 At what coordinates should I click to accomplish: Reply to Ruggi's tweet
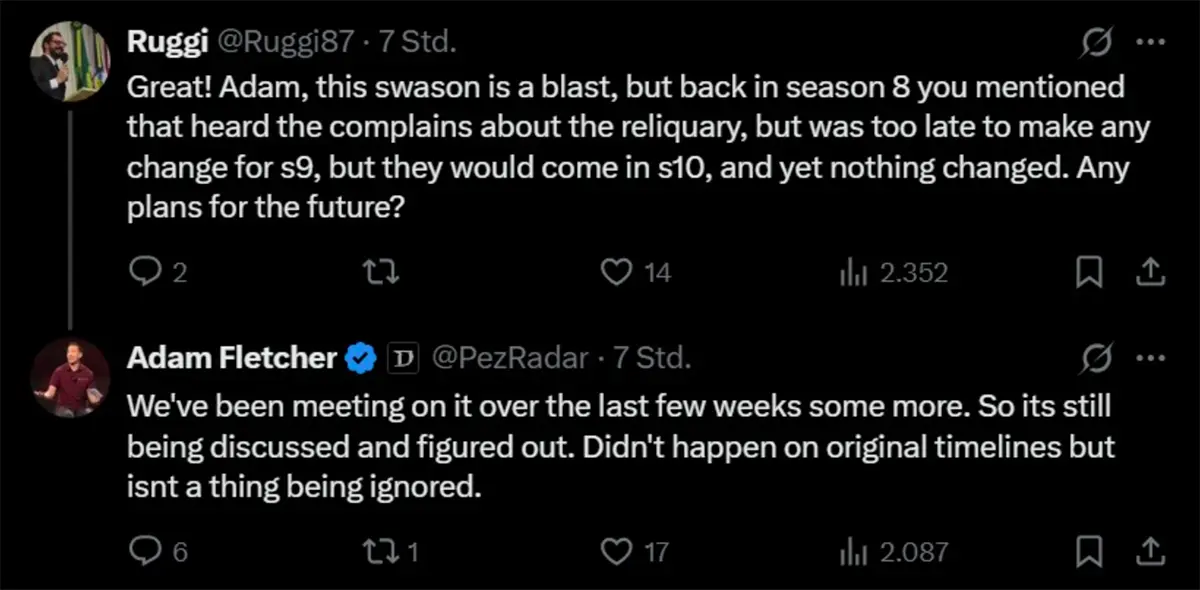146,272
